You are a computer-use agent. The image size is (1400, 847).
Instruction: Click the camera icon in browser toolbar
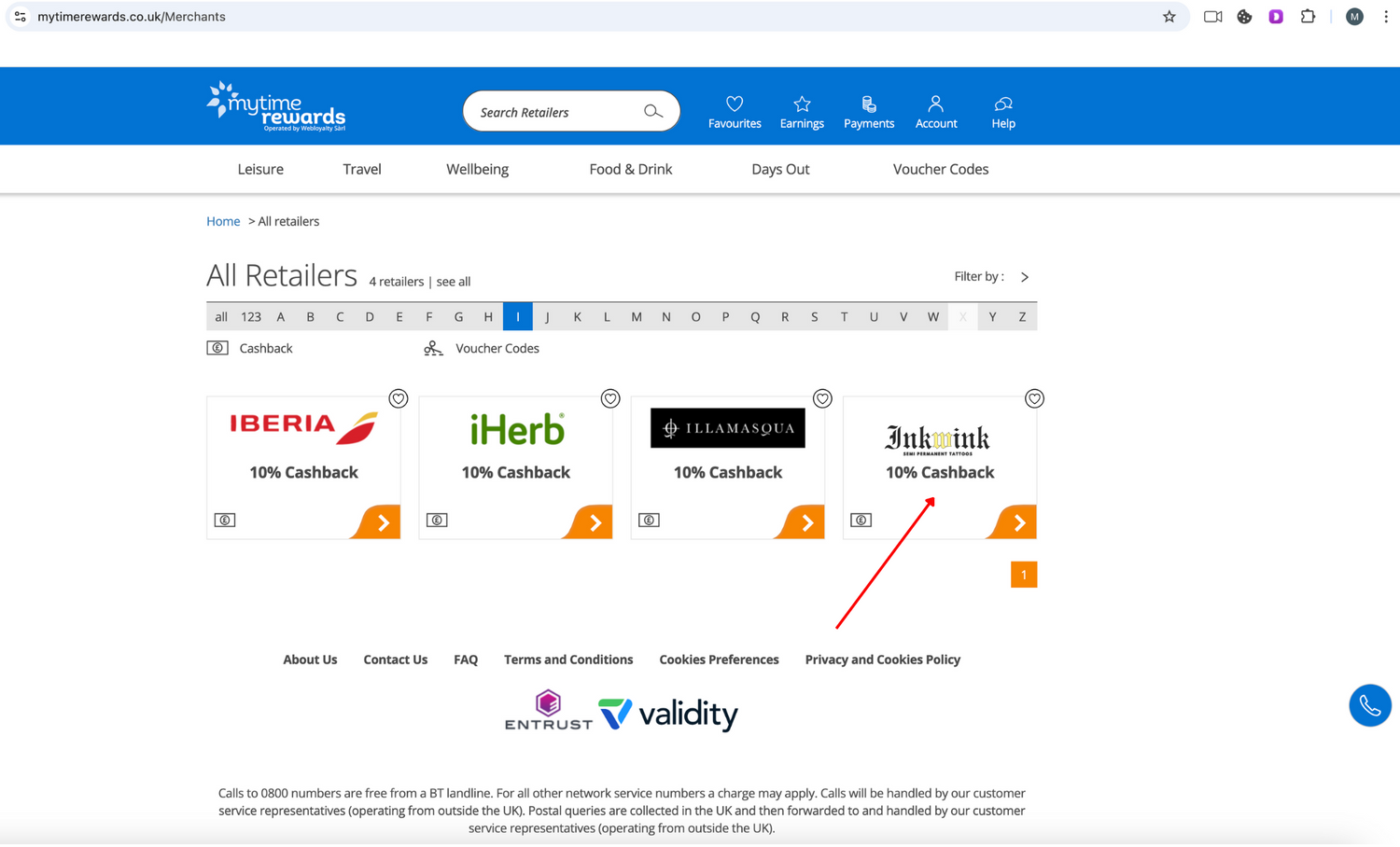tap(1212, 17)
